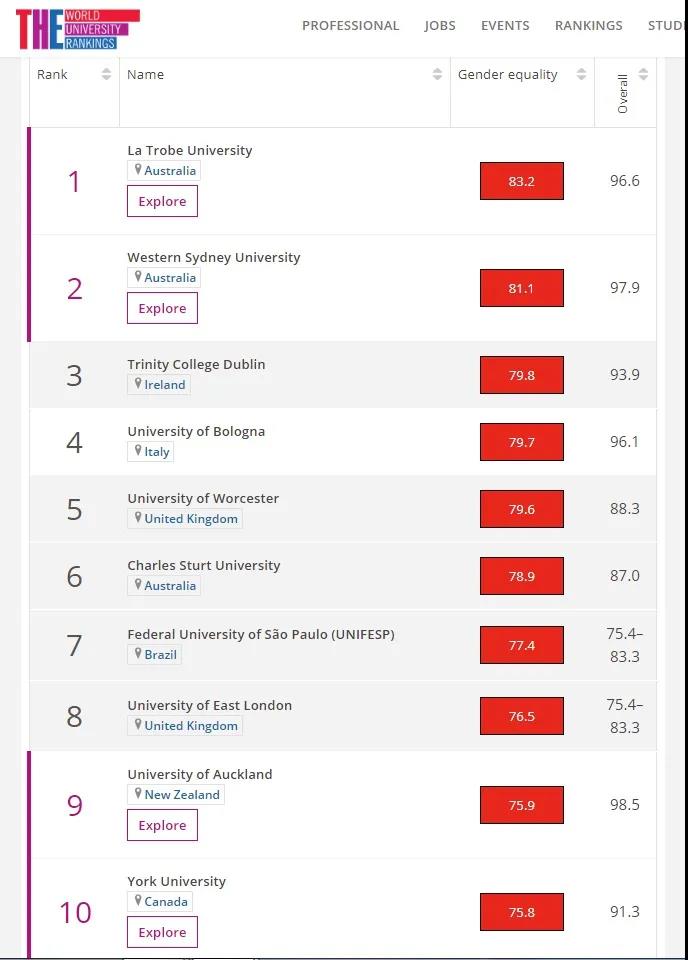Viewport: 688px width, 960px height.
Task: Click La Trobe's red 83.2 score box
Action: (x=521, y=182)
